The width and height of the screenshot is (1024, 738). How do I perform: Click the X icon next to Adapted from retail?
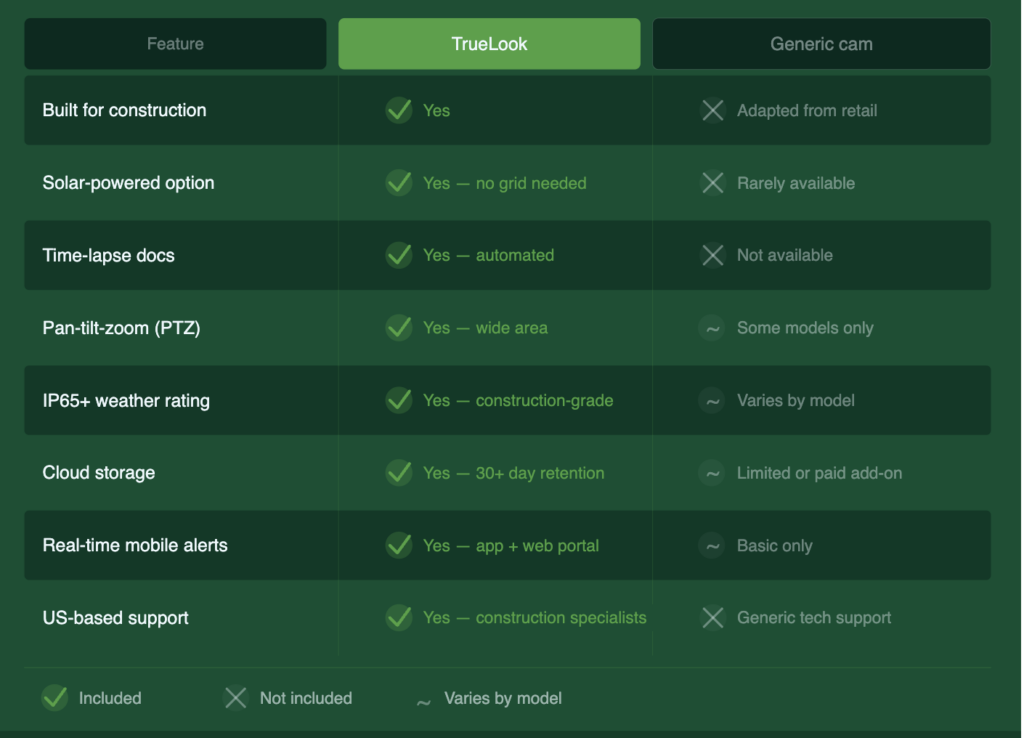pyautogui.click(x=713, y=110)
